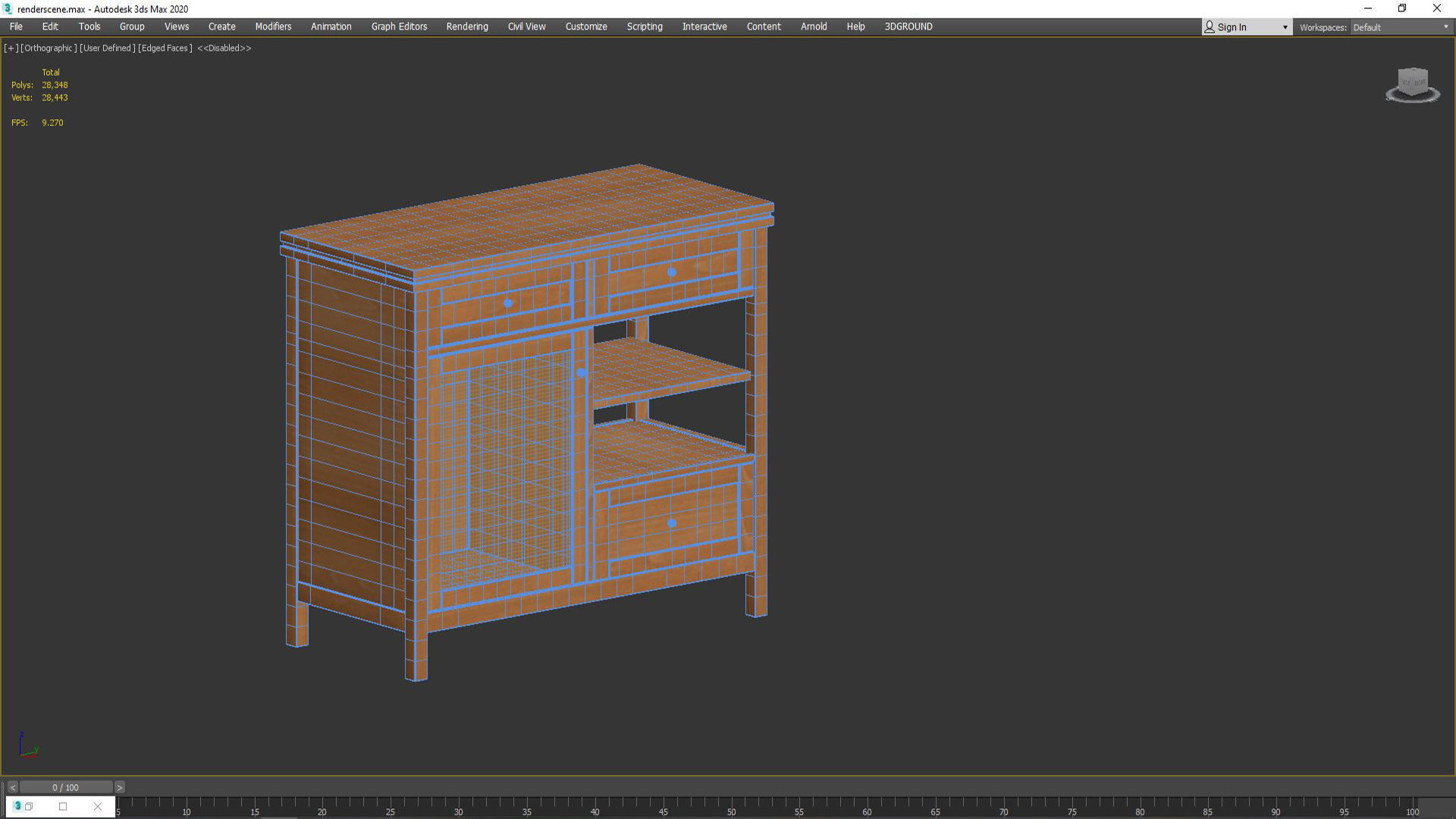This screenshot has height=819, width=1456.
Task: Select the cabinet's upper left drawer knob
Action: [508, 303]
